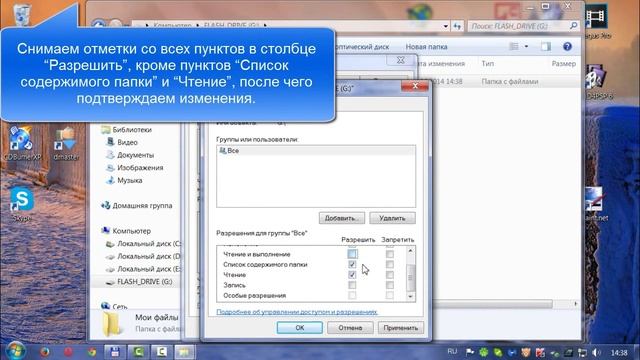This screenshot has width=640, height=360.
Task: Check Deny checkbox for Запись
Action: pos(390,285)
